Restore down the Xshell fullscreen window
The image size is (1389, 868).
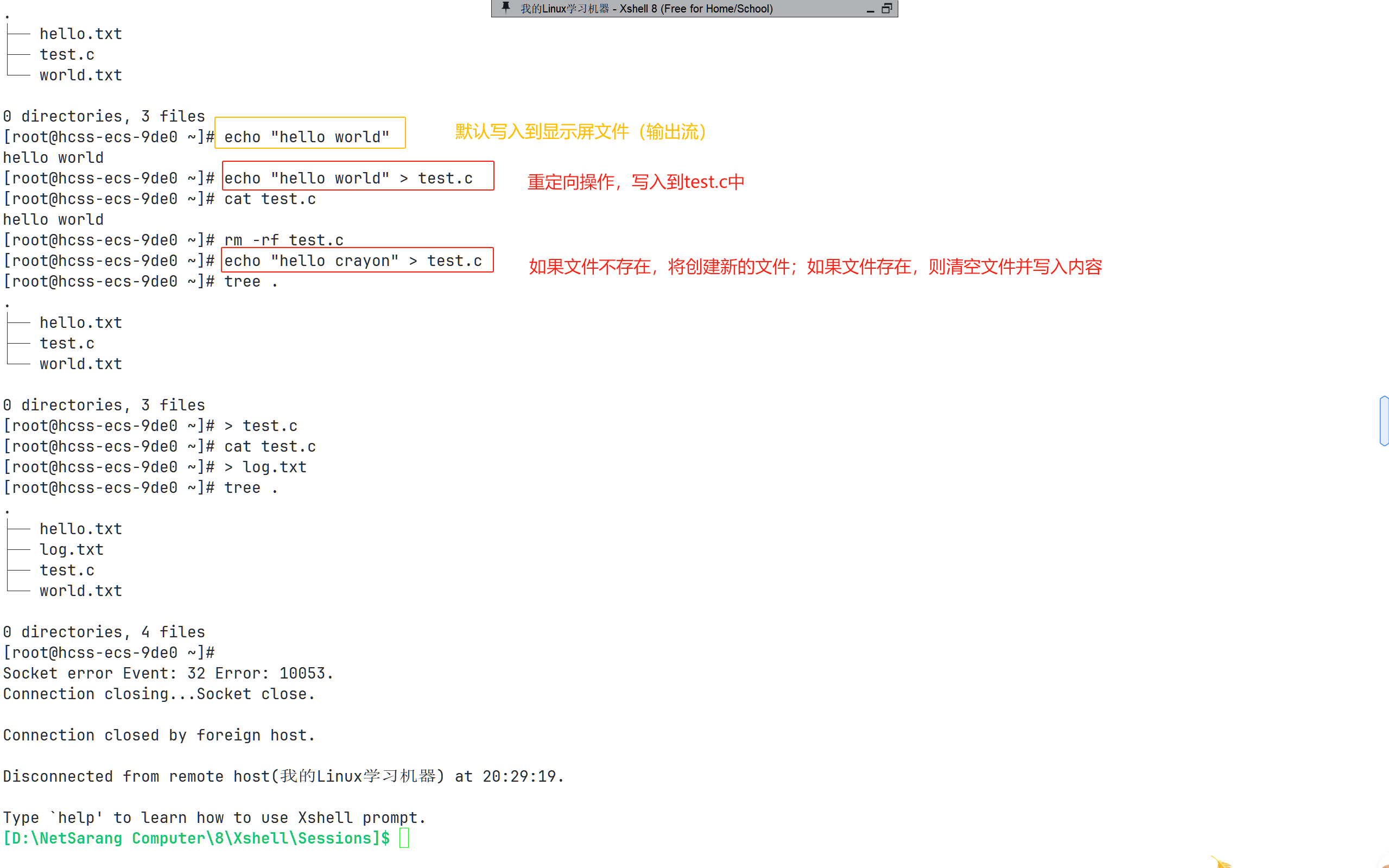coord(887,8)
